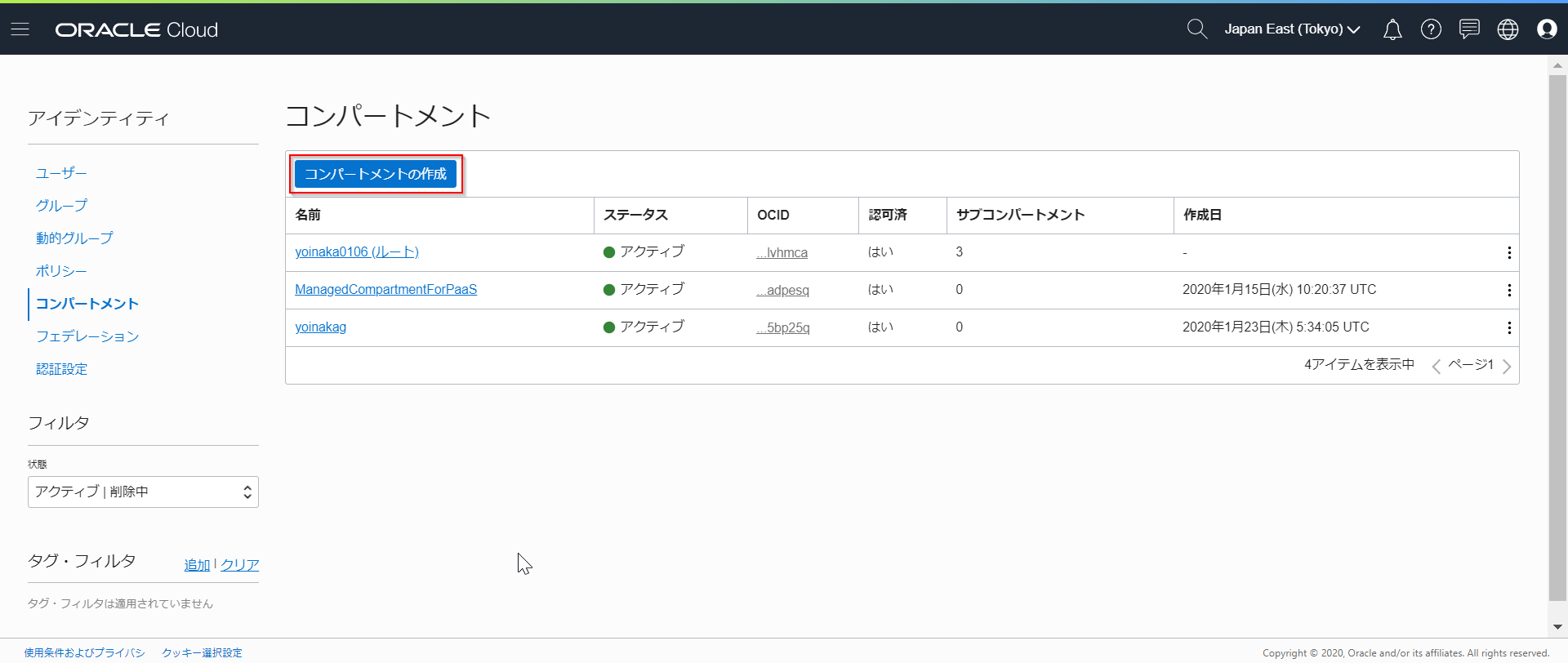Click the 追加 tag filter link

coord(197,565)
